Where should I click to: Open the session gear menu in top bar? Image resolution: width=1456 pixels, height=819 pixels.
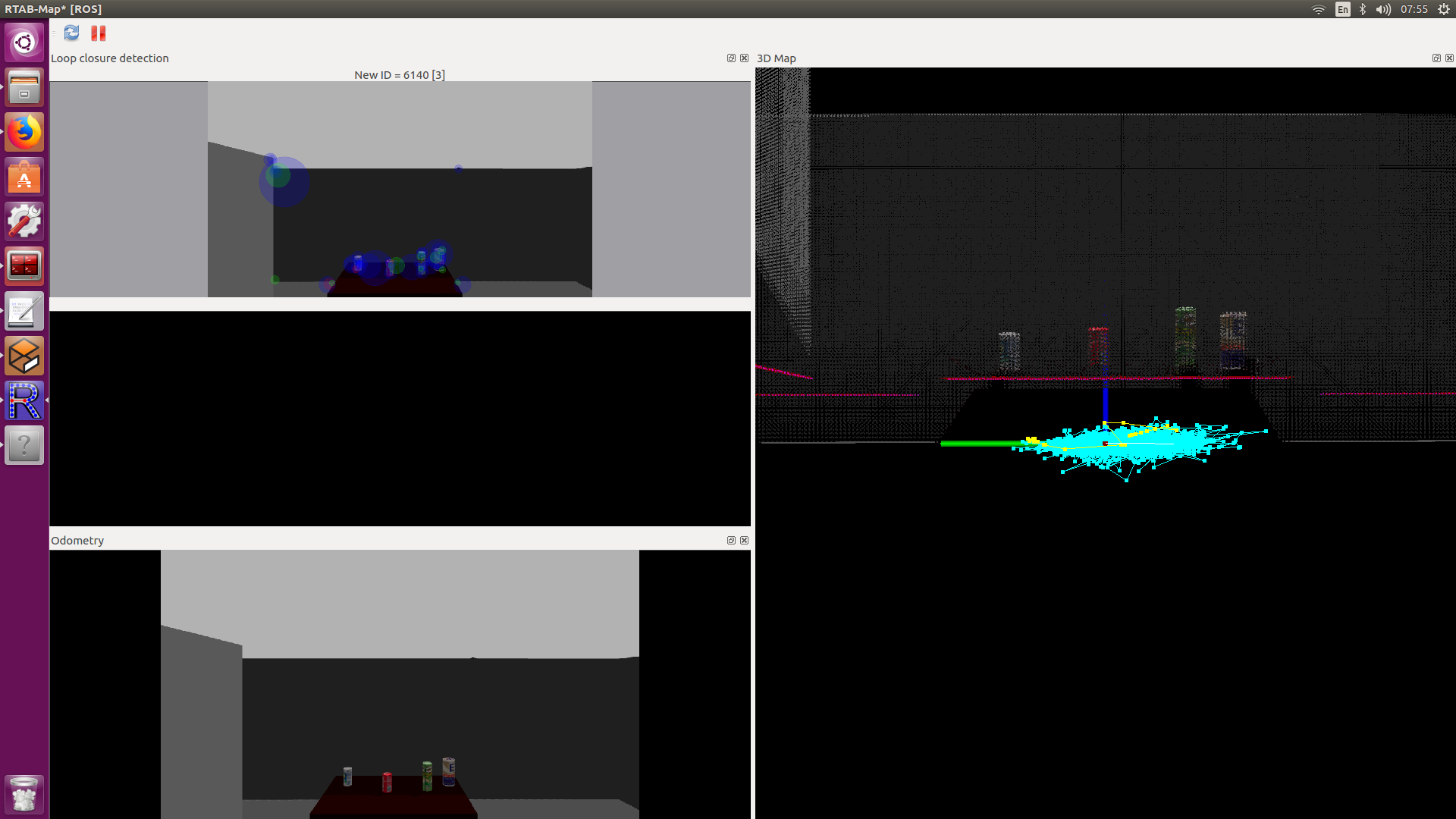[x=1444, y=9]
